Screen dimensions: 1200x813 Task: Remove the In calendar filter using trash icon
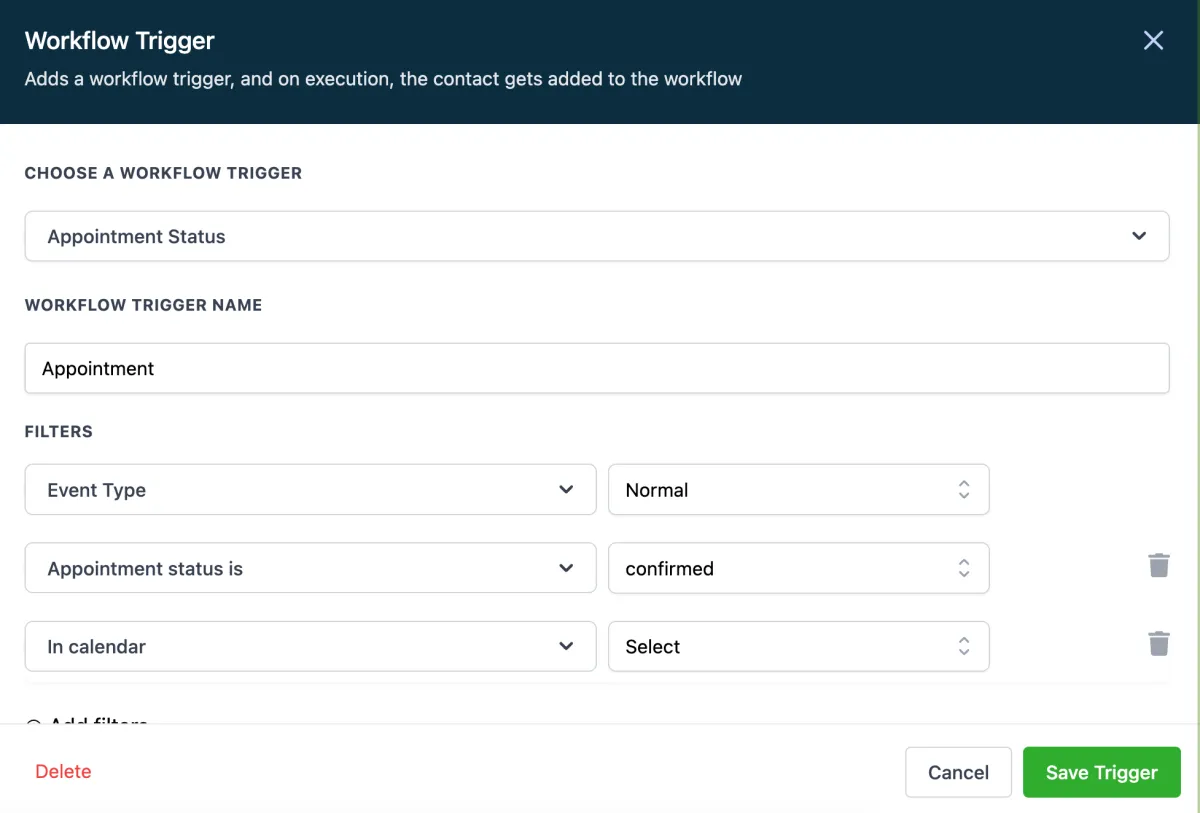pos(1158,644)
